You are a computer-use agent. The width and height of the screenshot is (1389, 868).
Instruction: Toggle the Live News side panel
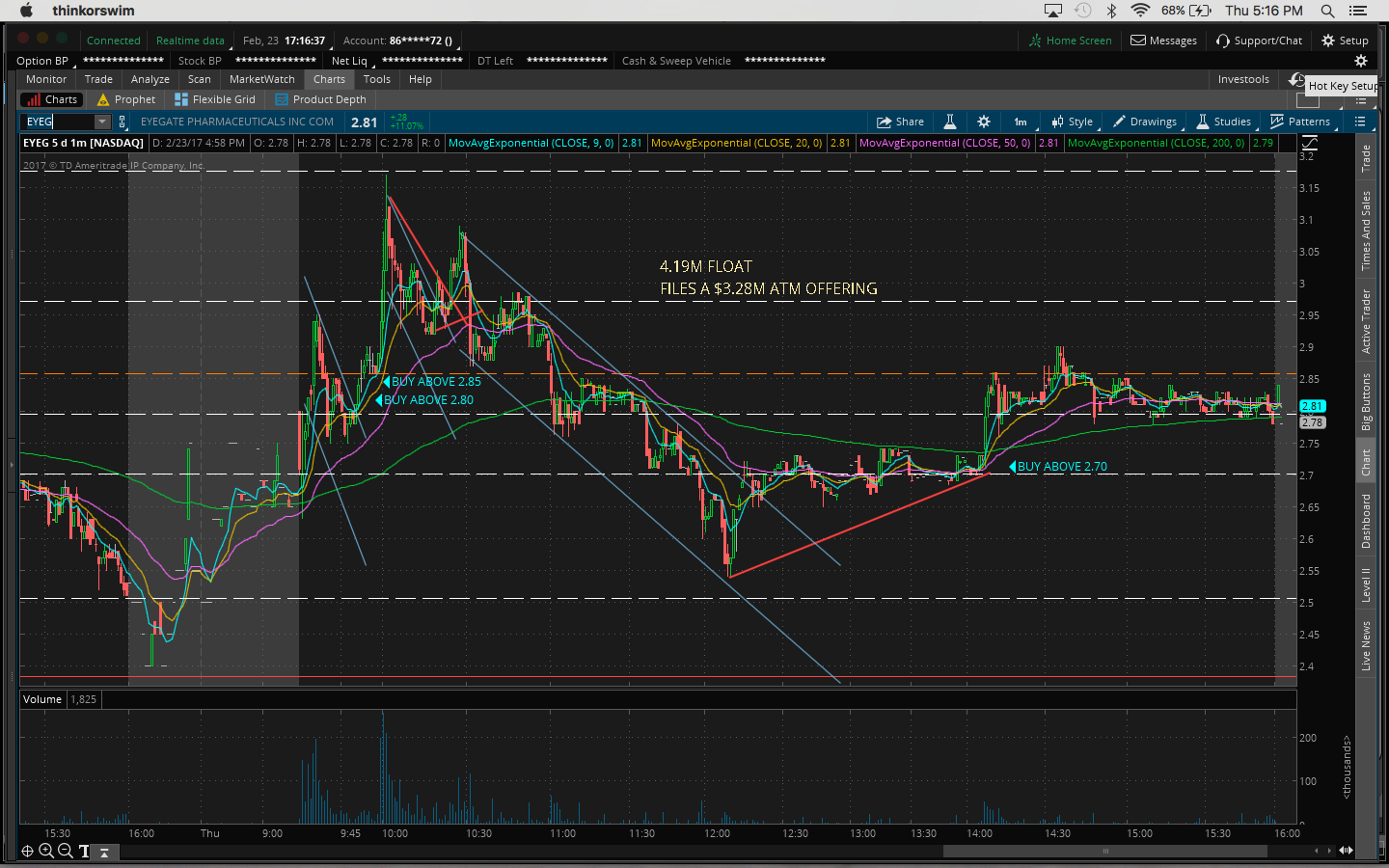1366,646
